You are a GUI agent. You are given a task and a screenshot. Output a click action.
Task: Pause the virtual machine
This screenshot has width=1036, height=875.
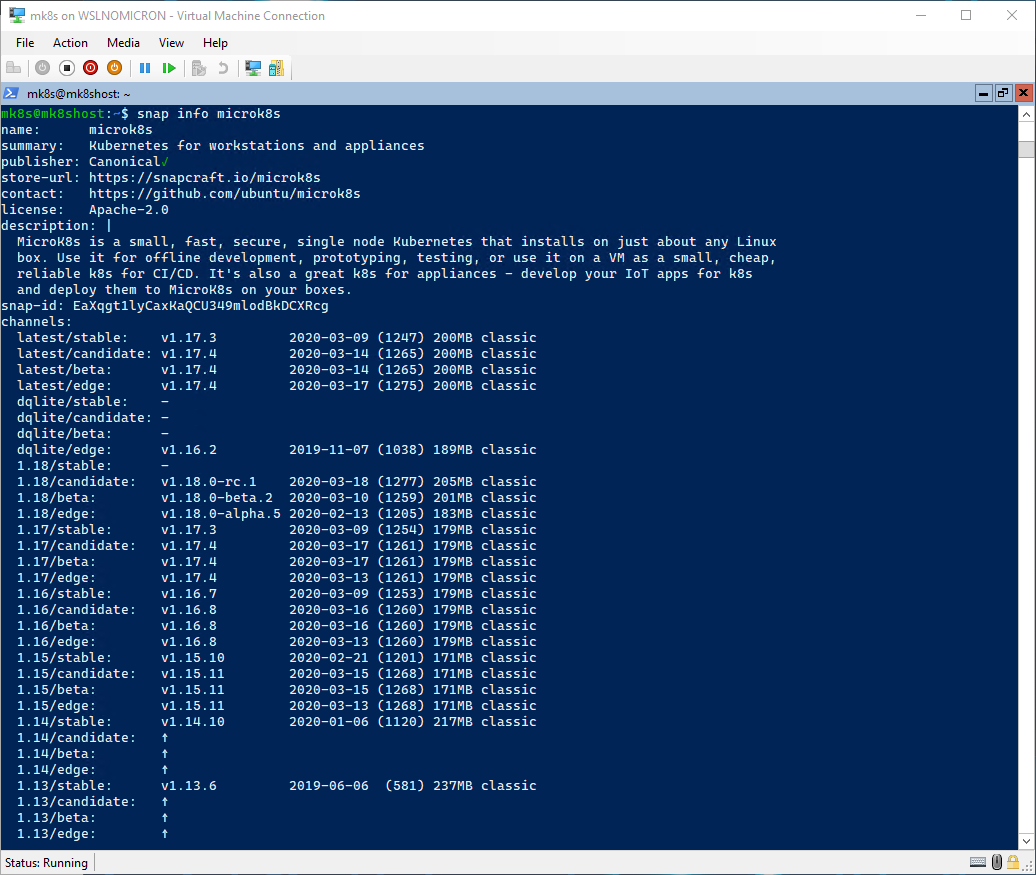(x=145, y=68)
